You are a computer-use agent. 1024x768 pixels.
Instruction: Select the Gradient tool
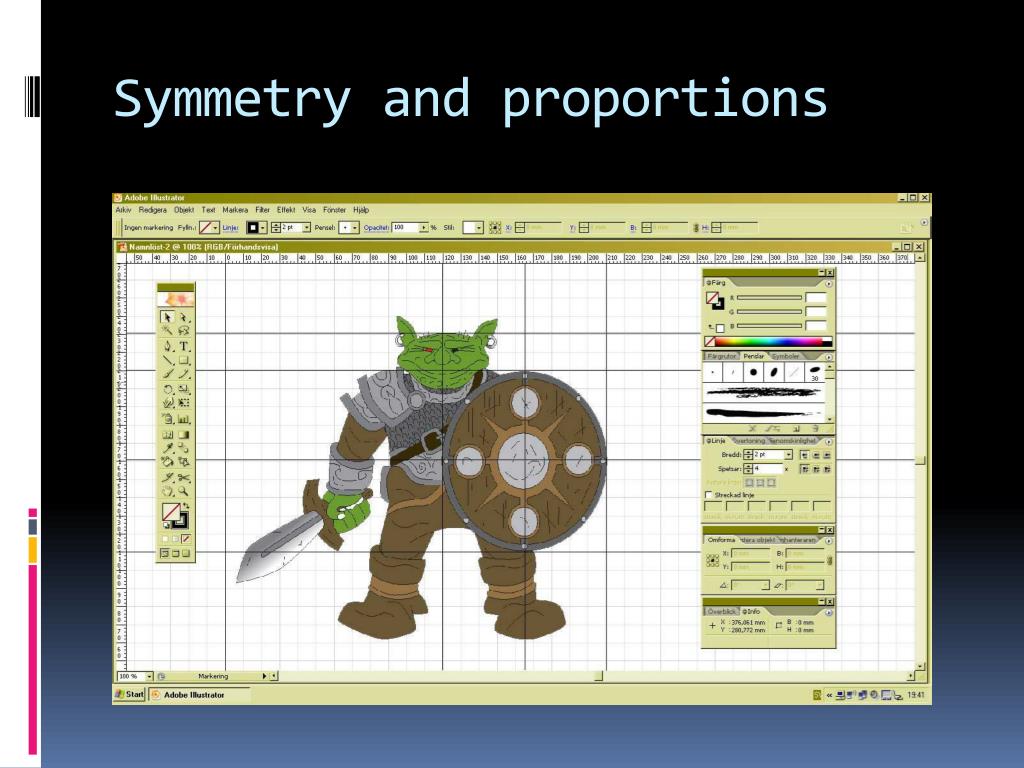point(184,434)
